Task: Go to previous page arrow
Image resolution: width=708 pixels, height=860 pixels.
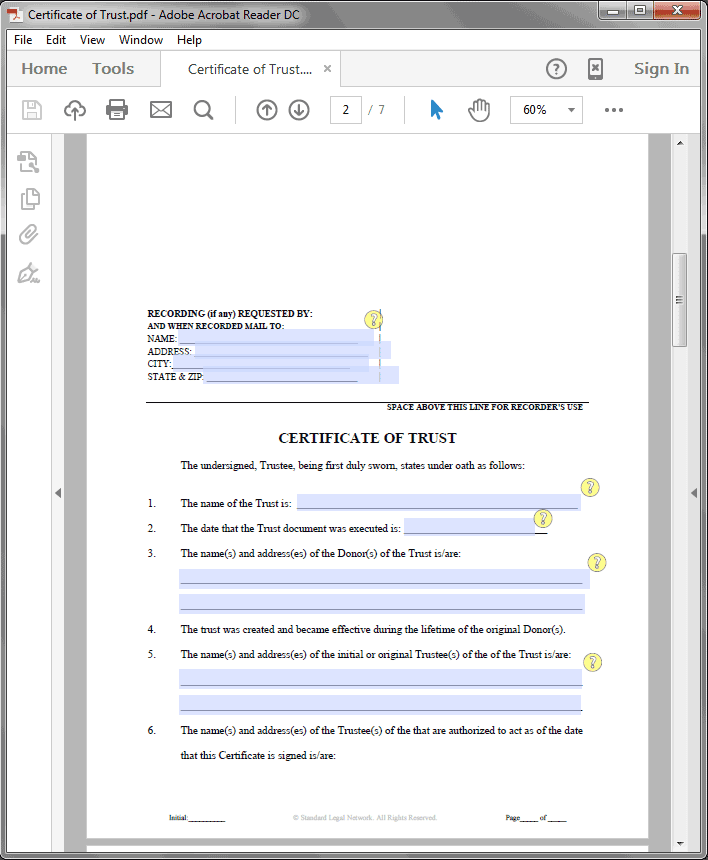Action: [x=267, y=110]
